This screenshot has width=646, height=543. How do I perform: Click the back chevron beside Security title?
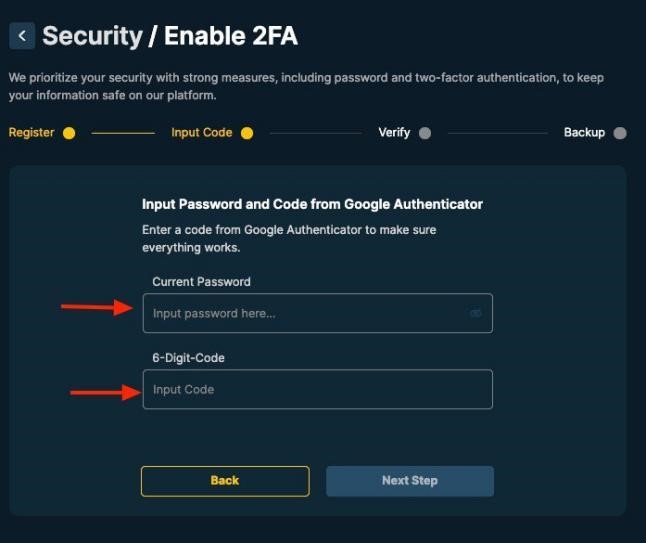(22, 37)
